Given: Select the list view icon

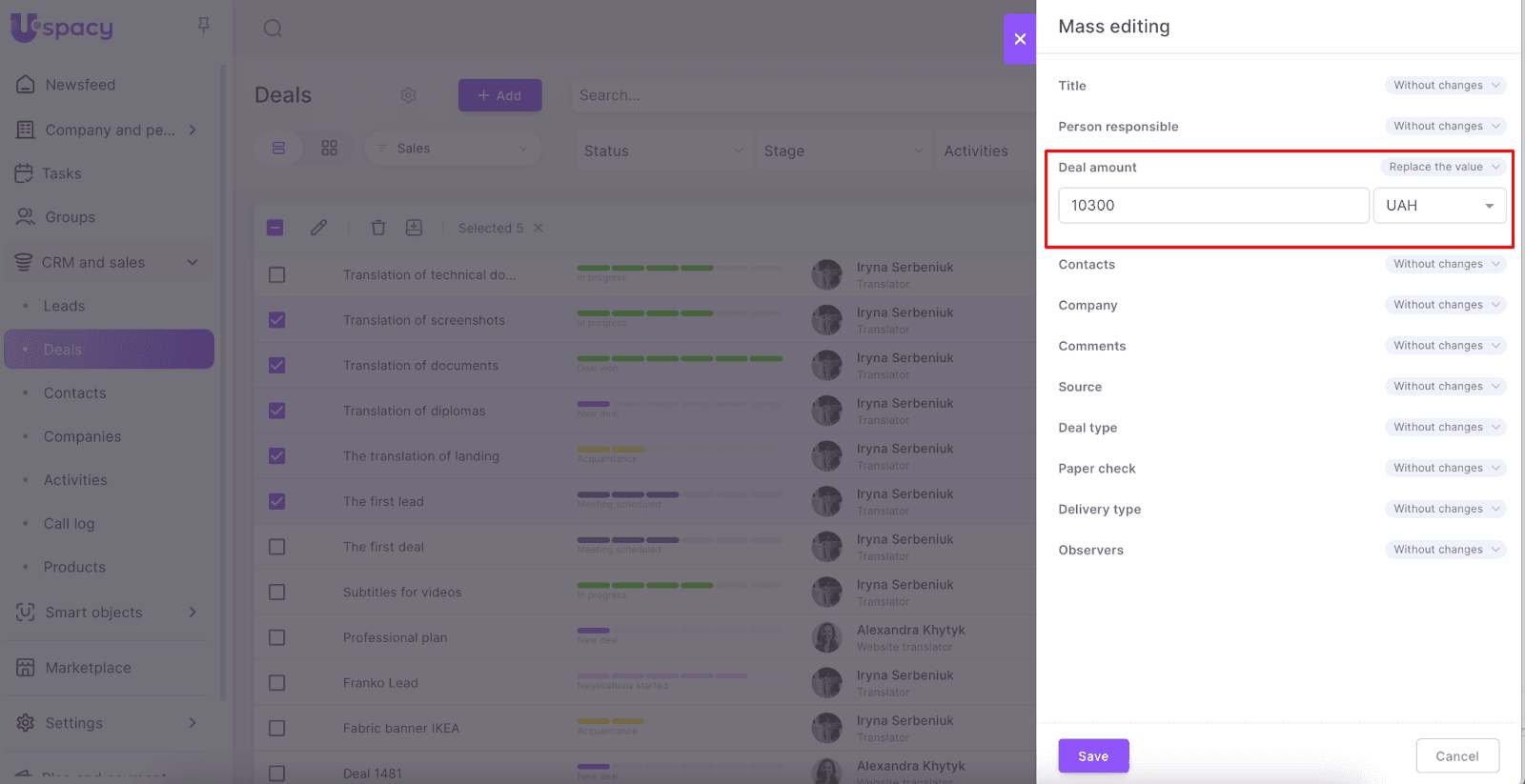Looking at the screenshot, I should coord(278,149).
